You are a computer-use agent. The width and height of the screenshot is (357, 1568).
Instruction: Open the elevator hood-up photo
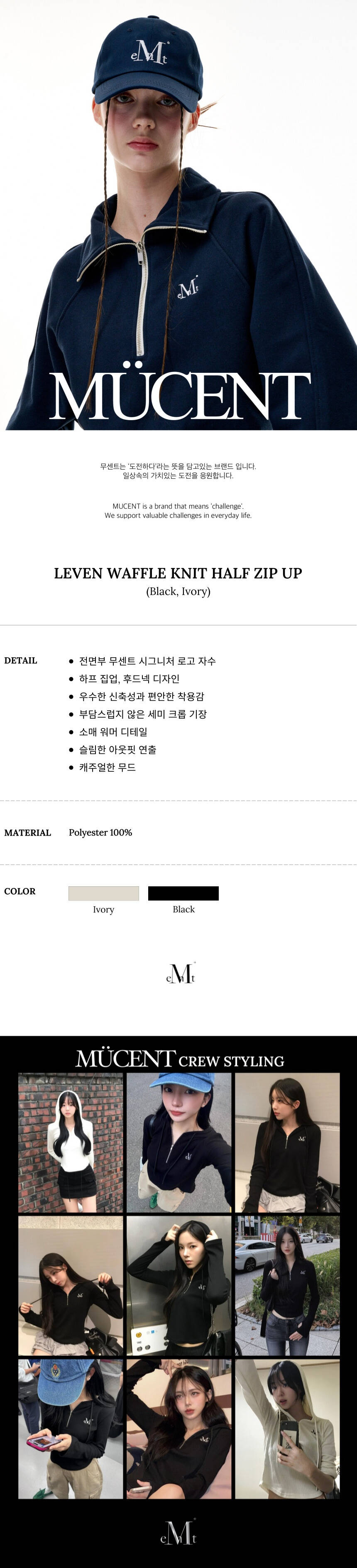click(179, 1286)
